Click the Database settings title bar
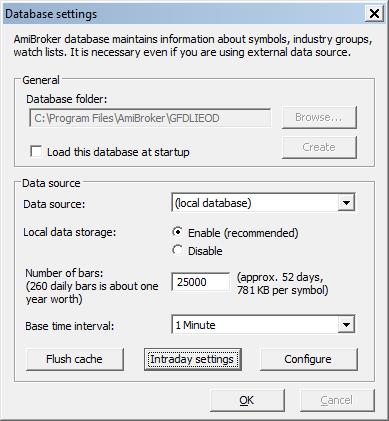This screenshot has width=389, height=421. (x=183, y=14)
